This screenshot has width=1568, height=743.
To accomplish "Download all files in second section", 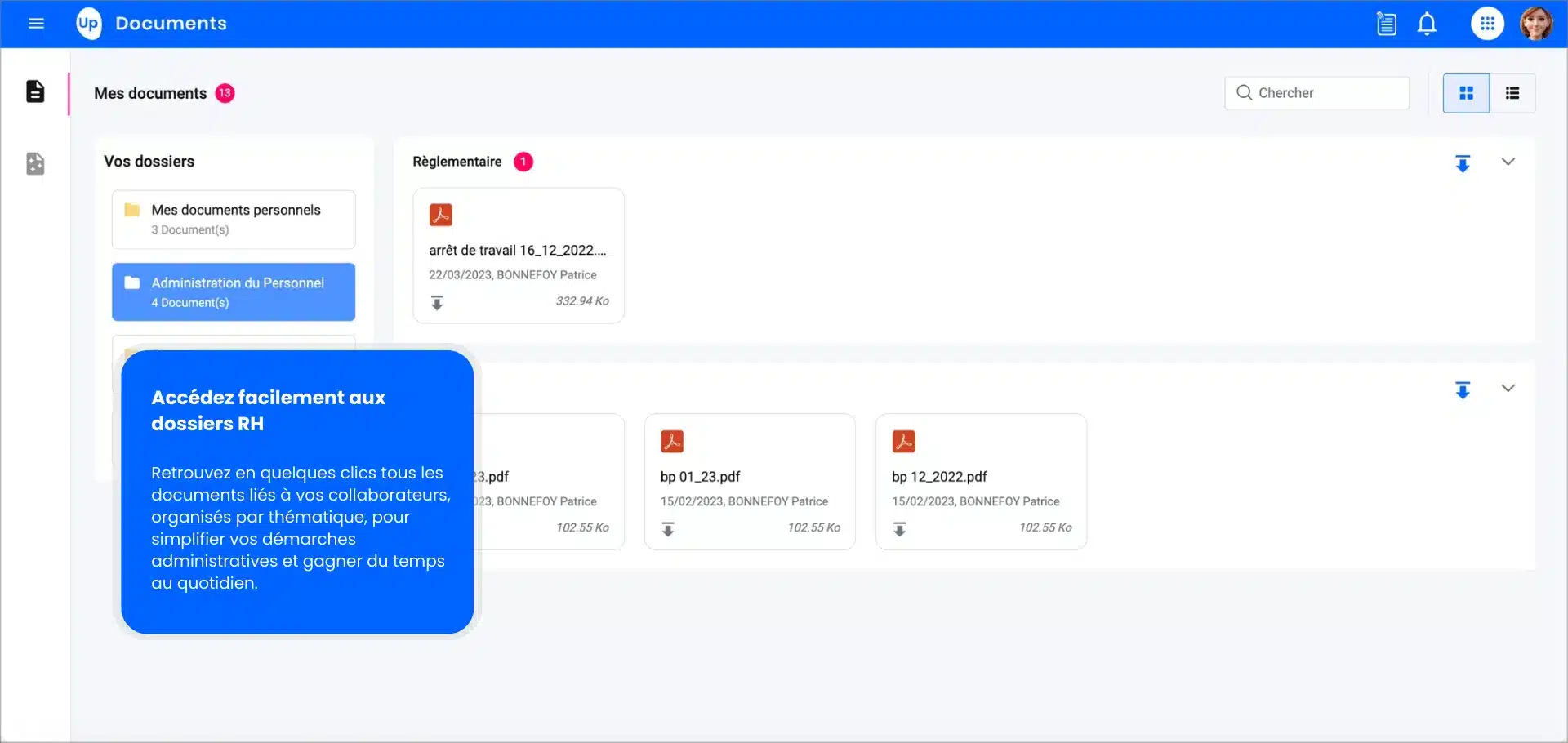I will [x=1463, y=390].
